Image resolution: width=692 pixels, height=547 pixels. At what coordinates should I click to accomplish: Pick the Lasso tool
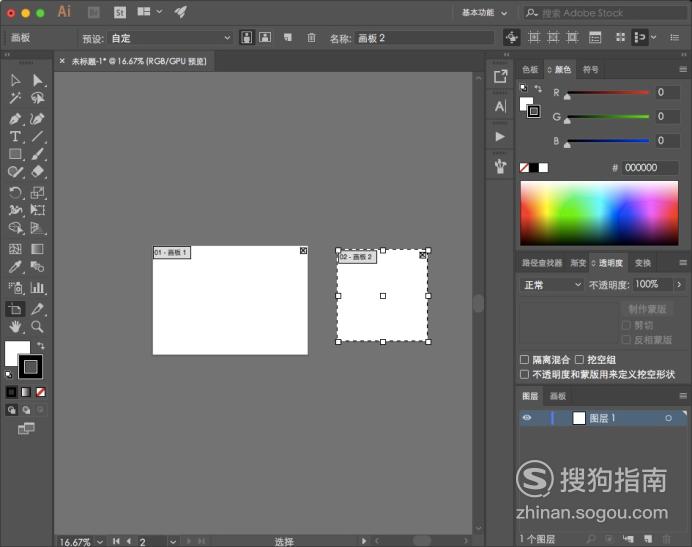tap(38, 98)
